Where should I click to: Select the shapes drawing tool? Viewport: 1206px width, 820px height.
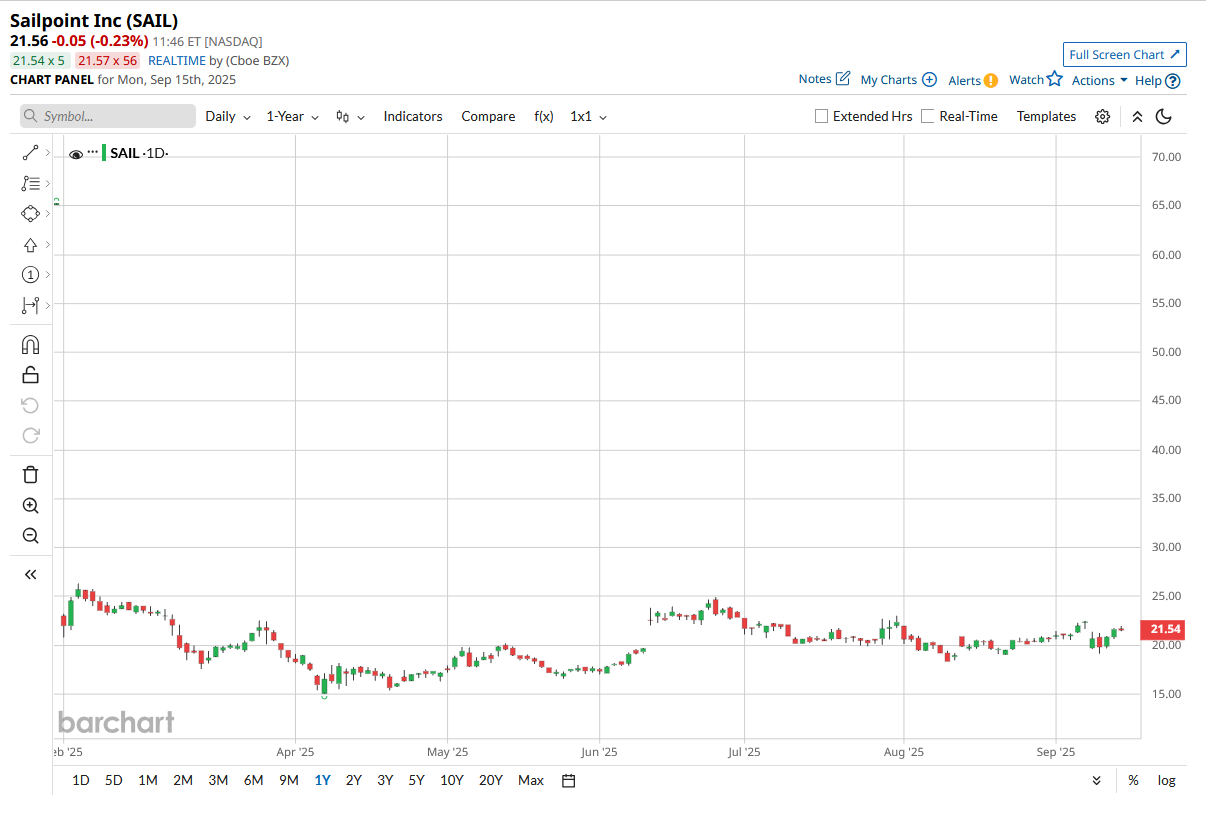pos(30,214)
